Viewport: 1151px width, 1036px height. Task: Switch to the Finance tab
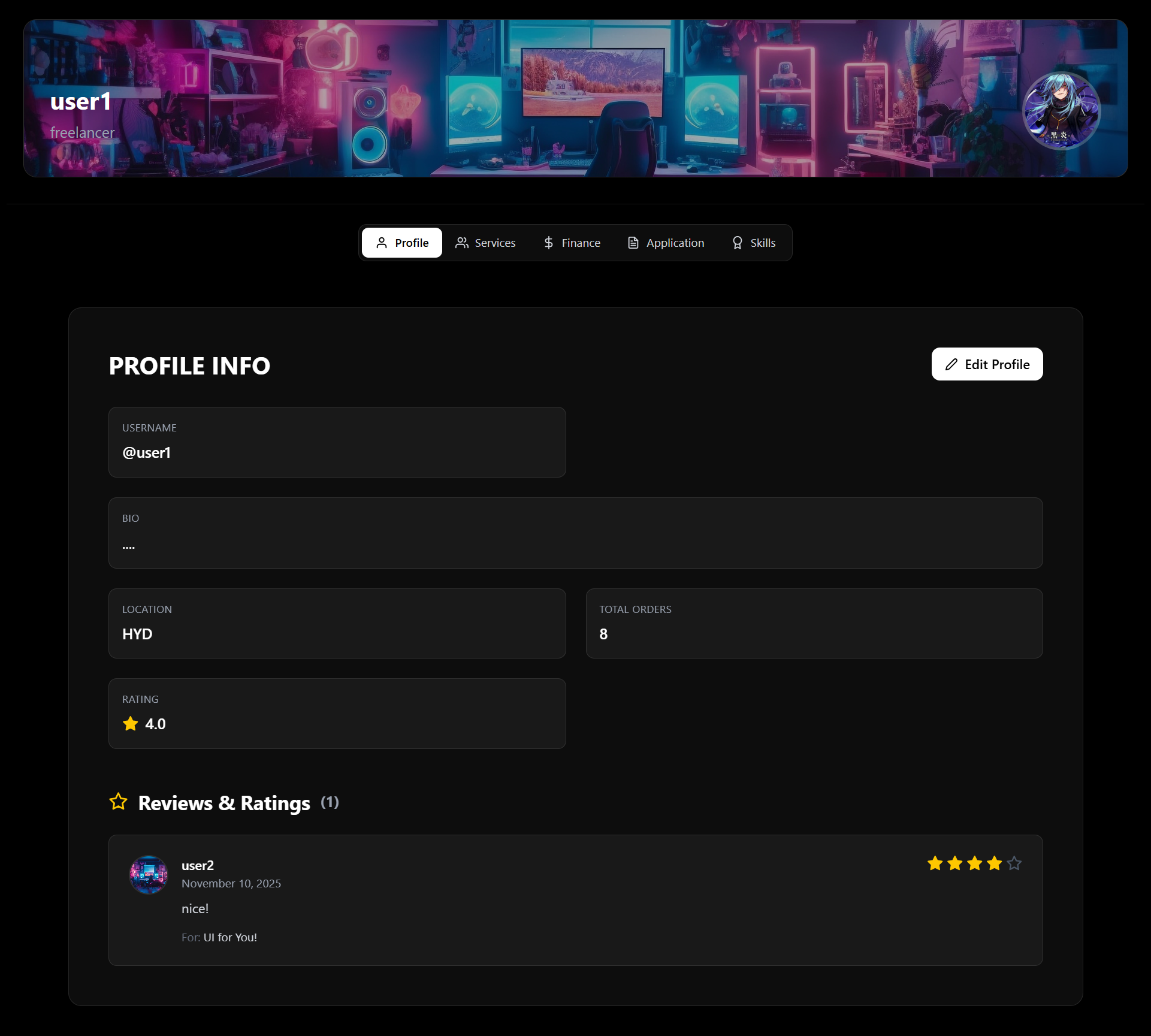click(572, 243)
